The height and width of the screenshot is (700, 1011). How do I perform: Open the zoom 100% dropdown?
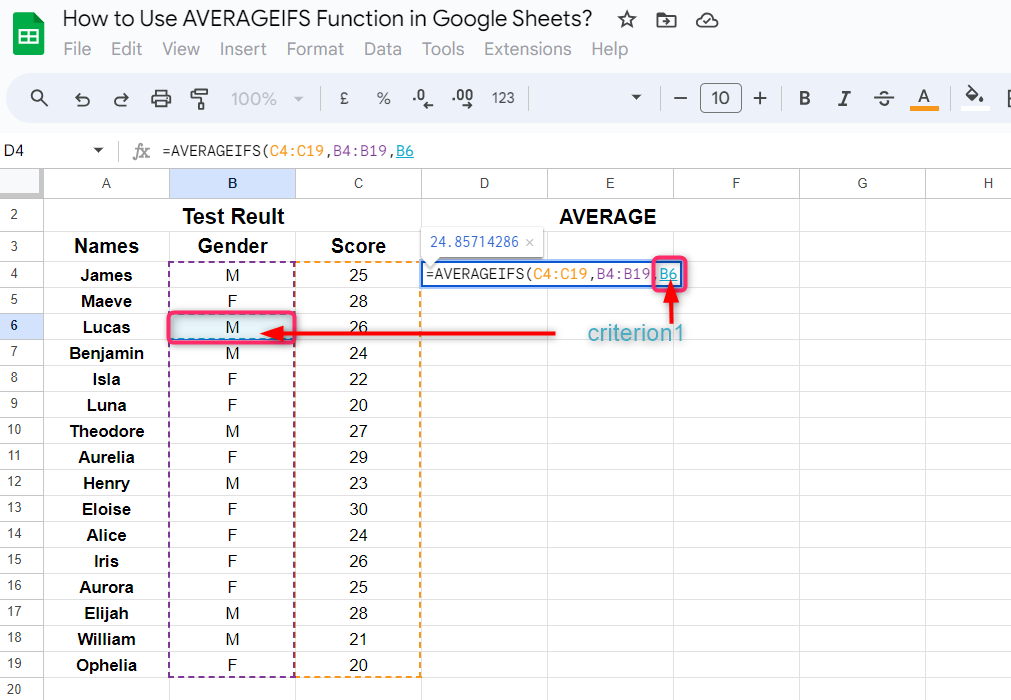pos(267,99)
